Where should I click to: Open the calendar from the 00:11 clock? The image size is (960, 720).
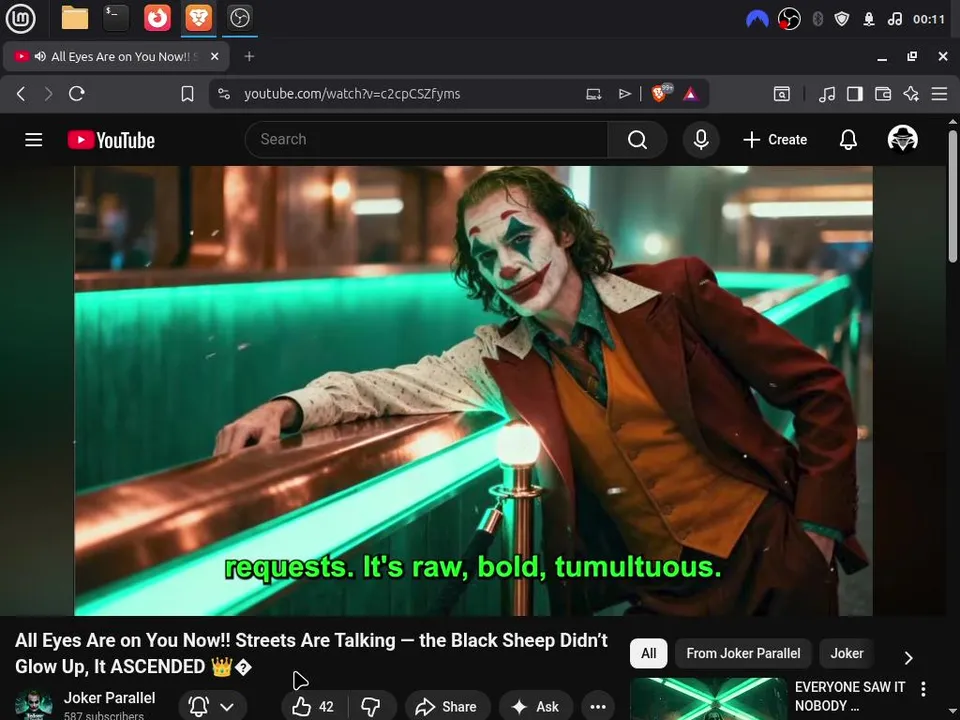[929, 20]
